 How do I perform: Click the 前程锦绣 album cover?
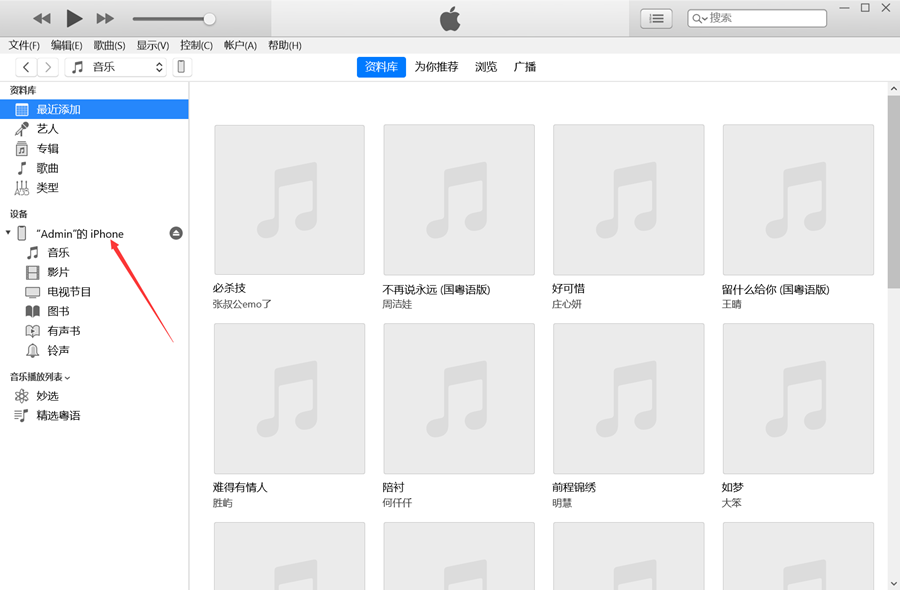[x=629, y=398]
